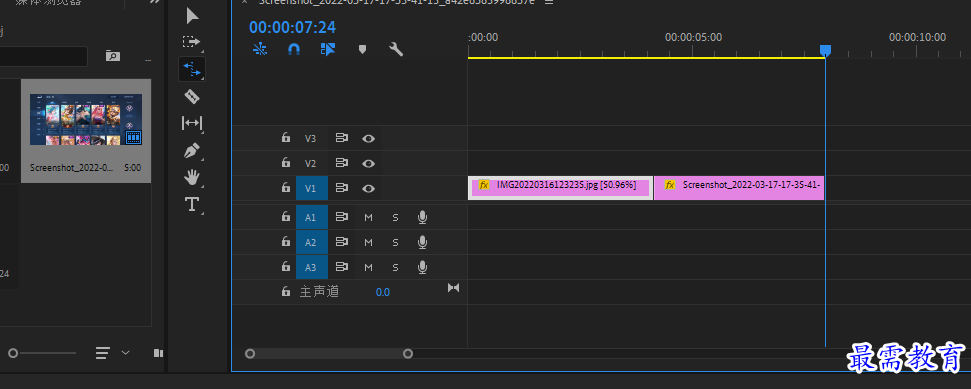971x389 pixels.
Task: Target the V3 track label
Action: click(311, 139)
